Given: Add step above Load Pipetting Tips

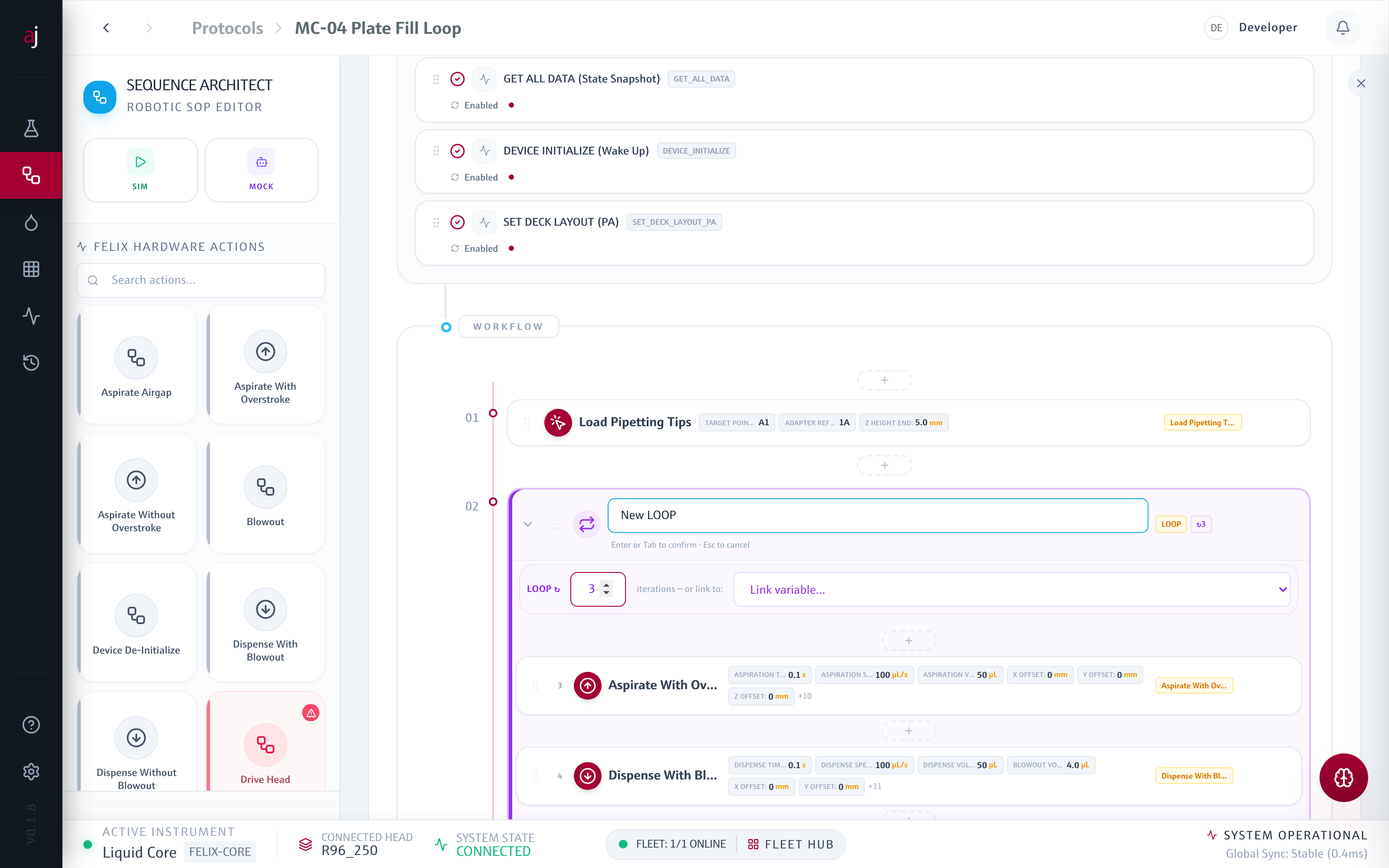Looking at the screenshot, I should coord(884,380).
